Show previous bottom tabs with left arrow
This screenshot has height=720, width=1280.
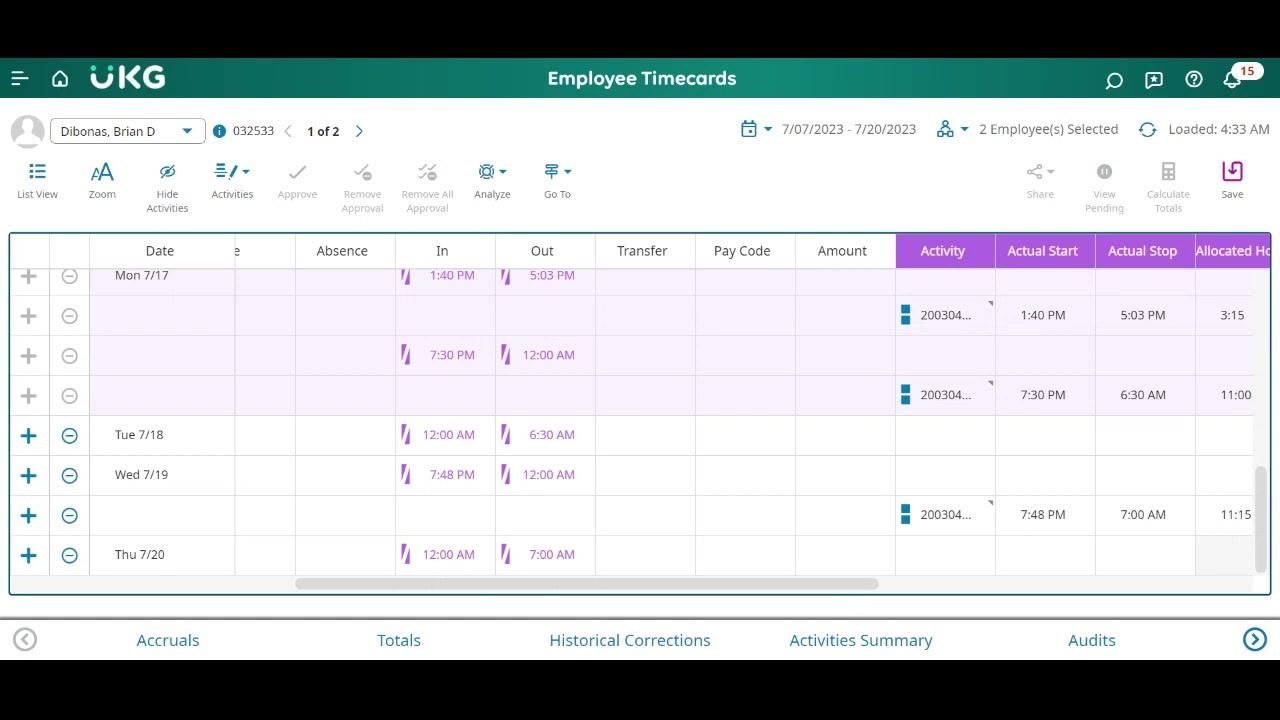[25, 639]
